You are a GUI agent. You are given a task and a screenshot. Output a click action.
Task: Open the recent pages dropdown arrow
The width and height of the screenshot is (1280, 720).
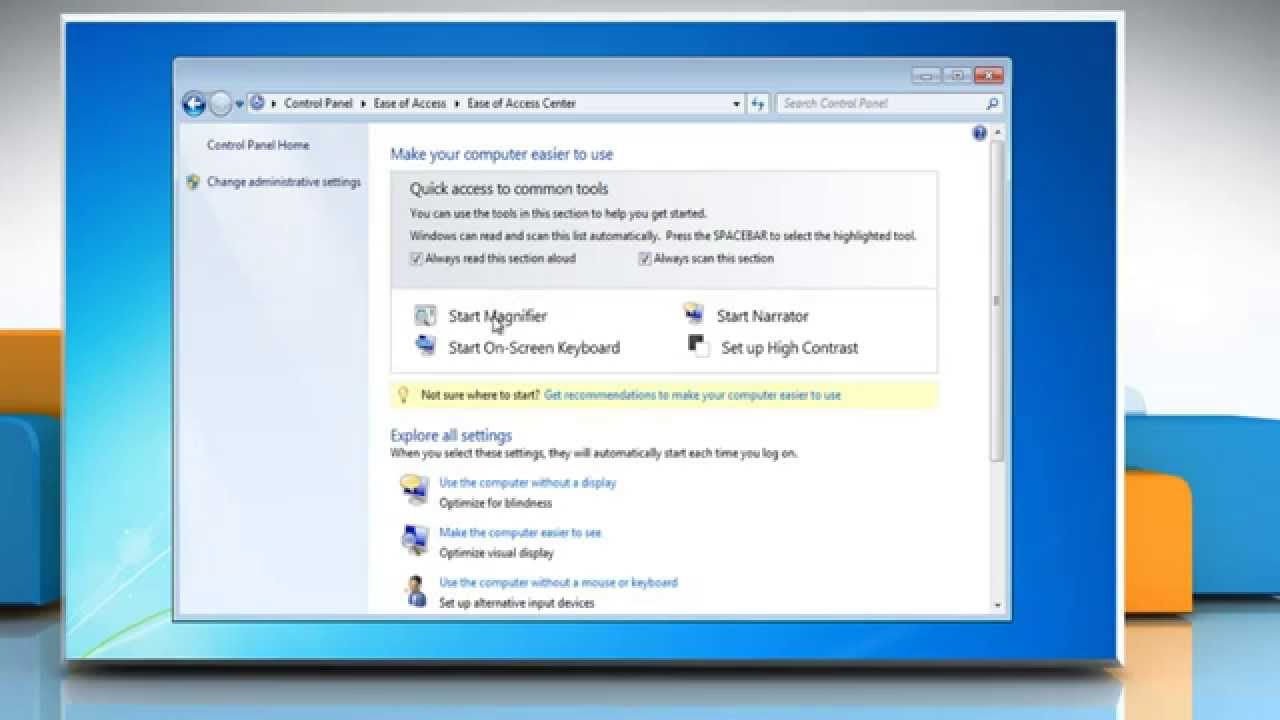click(239, 104)
